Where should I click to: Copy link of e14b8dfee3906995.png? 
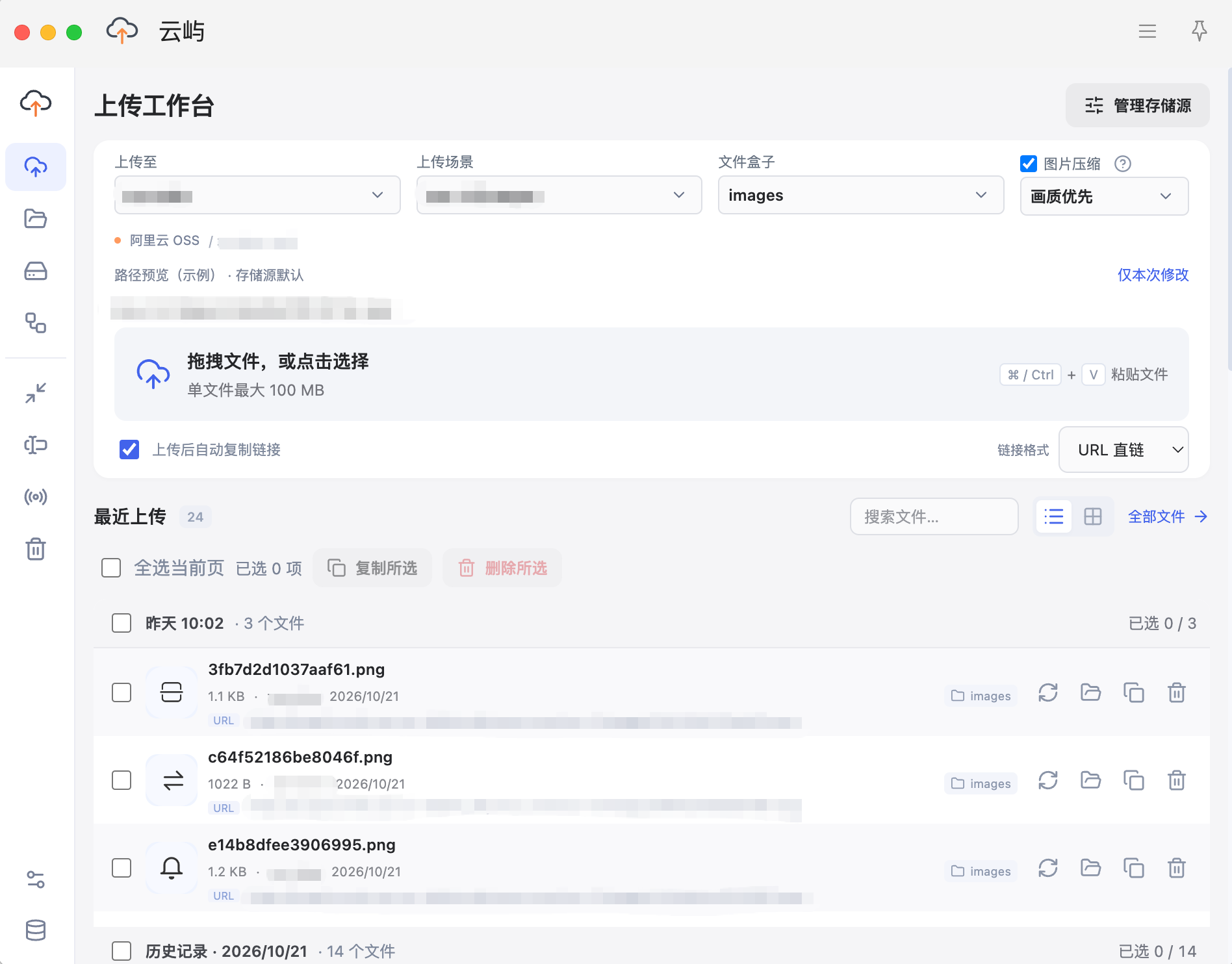[1134, 868]
